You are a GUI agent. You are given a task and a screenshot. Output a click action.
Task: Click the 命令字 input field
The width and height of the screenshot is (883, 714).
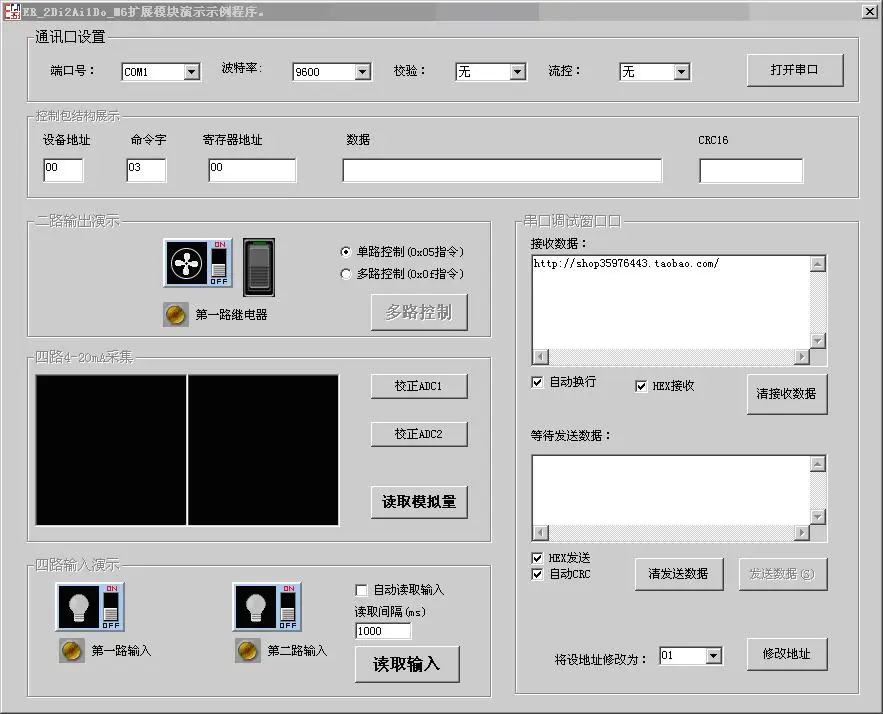point(146,170)
